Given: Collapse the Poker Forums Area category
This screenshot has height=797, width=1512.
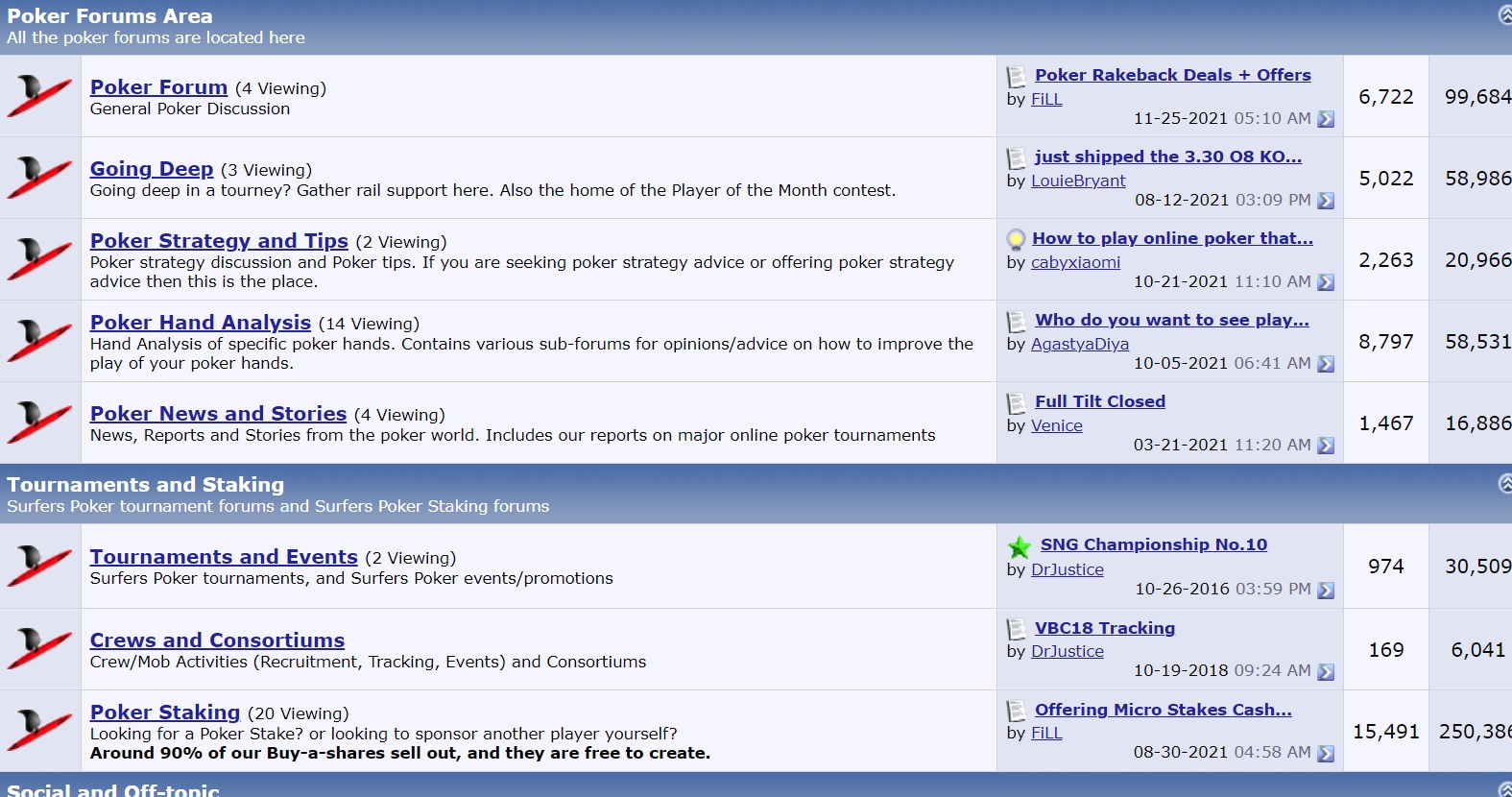Looking at the screenshot, I should pyautogui.click(x=1504, y=14).
